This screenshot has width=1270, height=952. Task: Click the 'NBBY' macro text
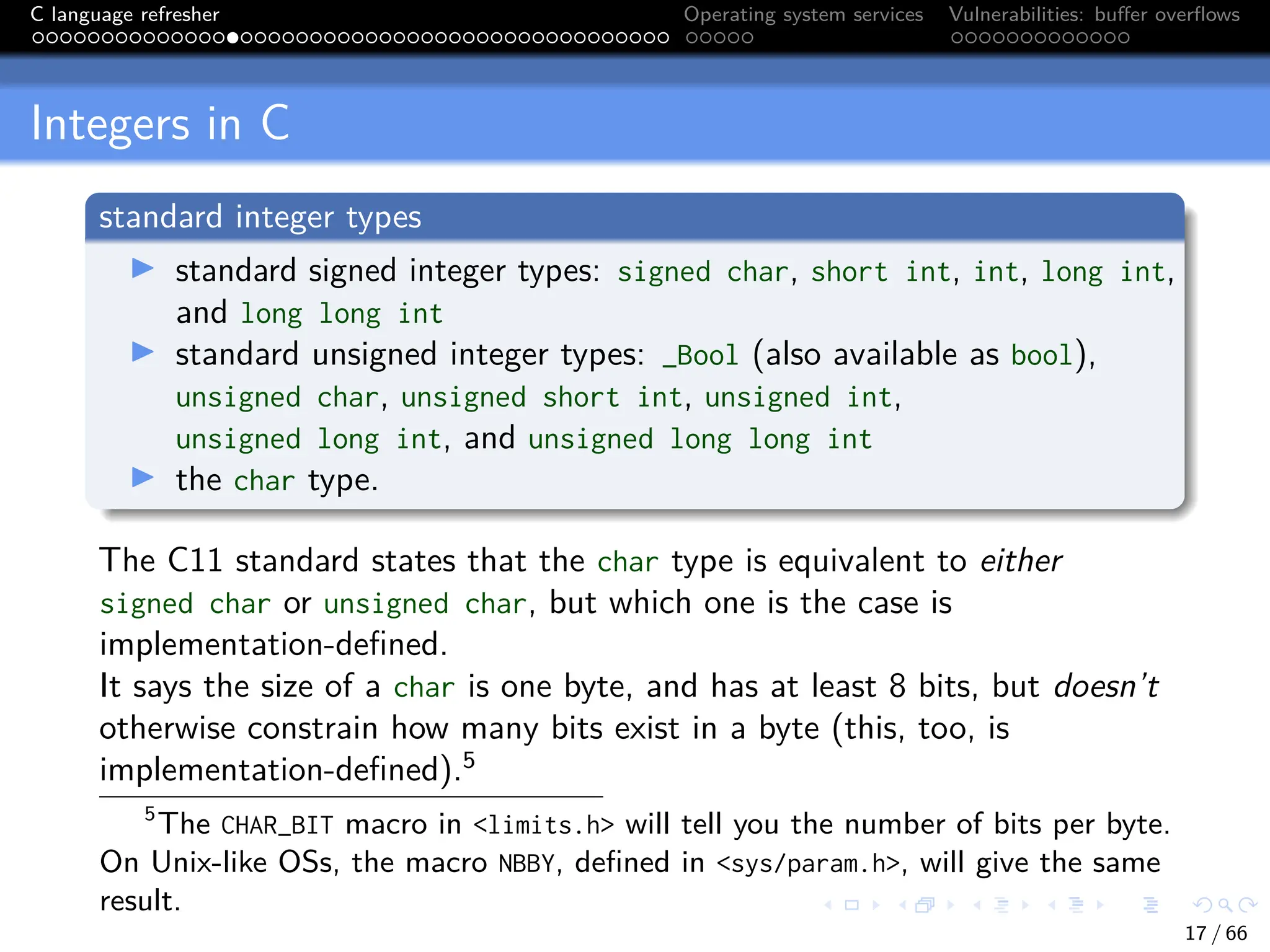coord(526,864)
